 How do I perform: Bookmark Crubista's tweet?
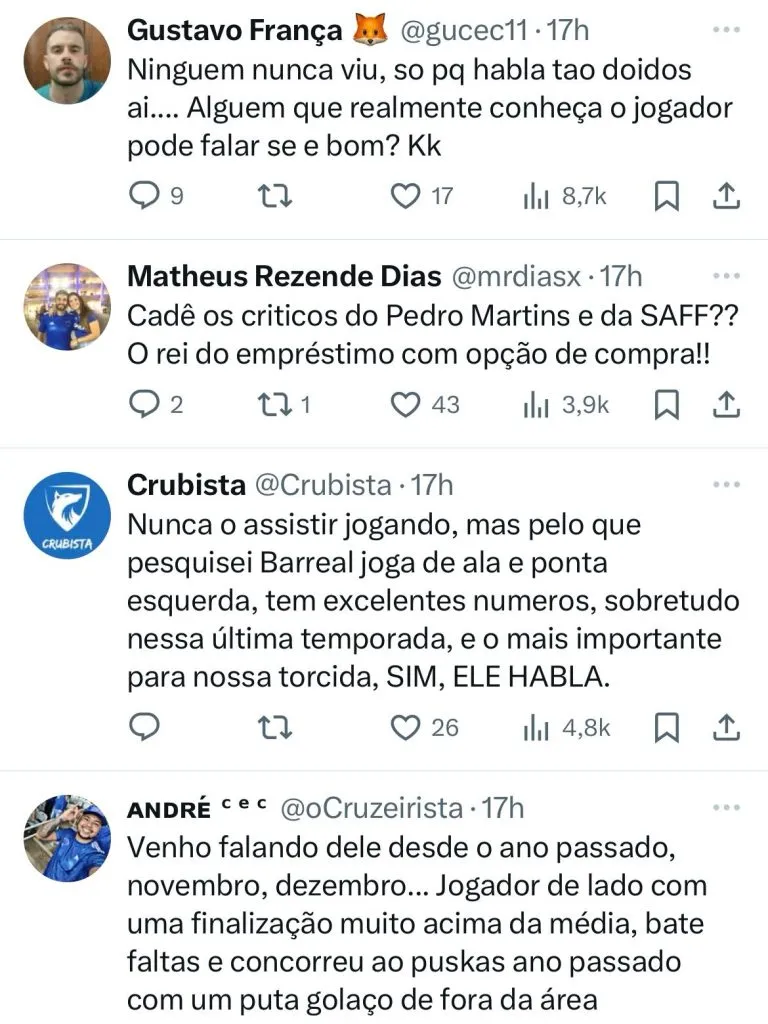tap(666, 727)
